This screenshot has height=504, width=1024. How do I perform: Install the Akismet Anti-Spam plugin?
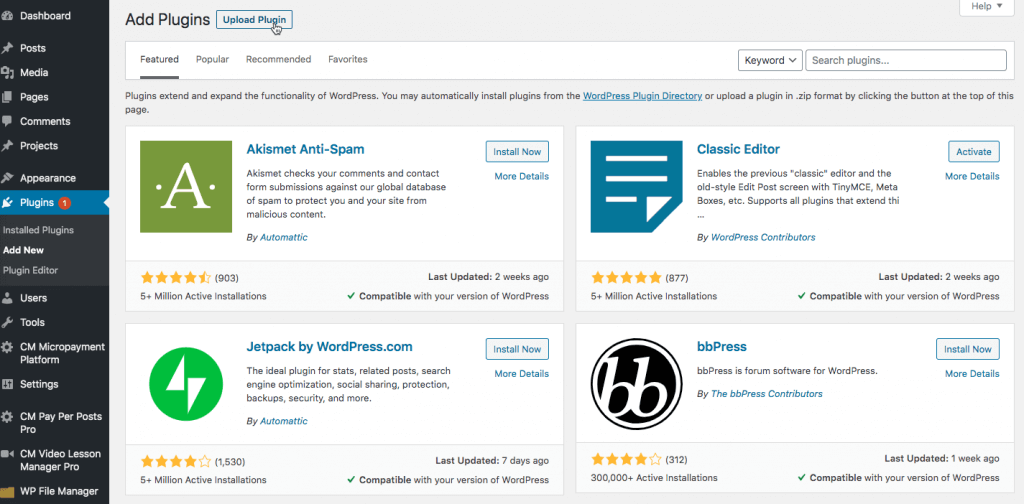pos(517,152)
